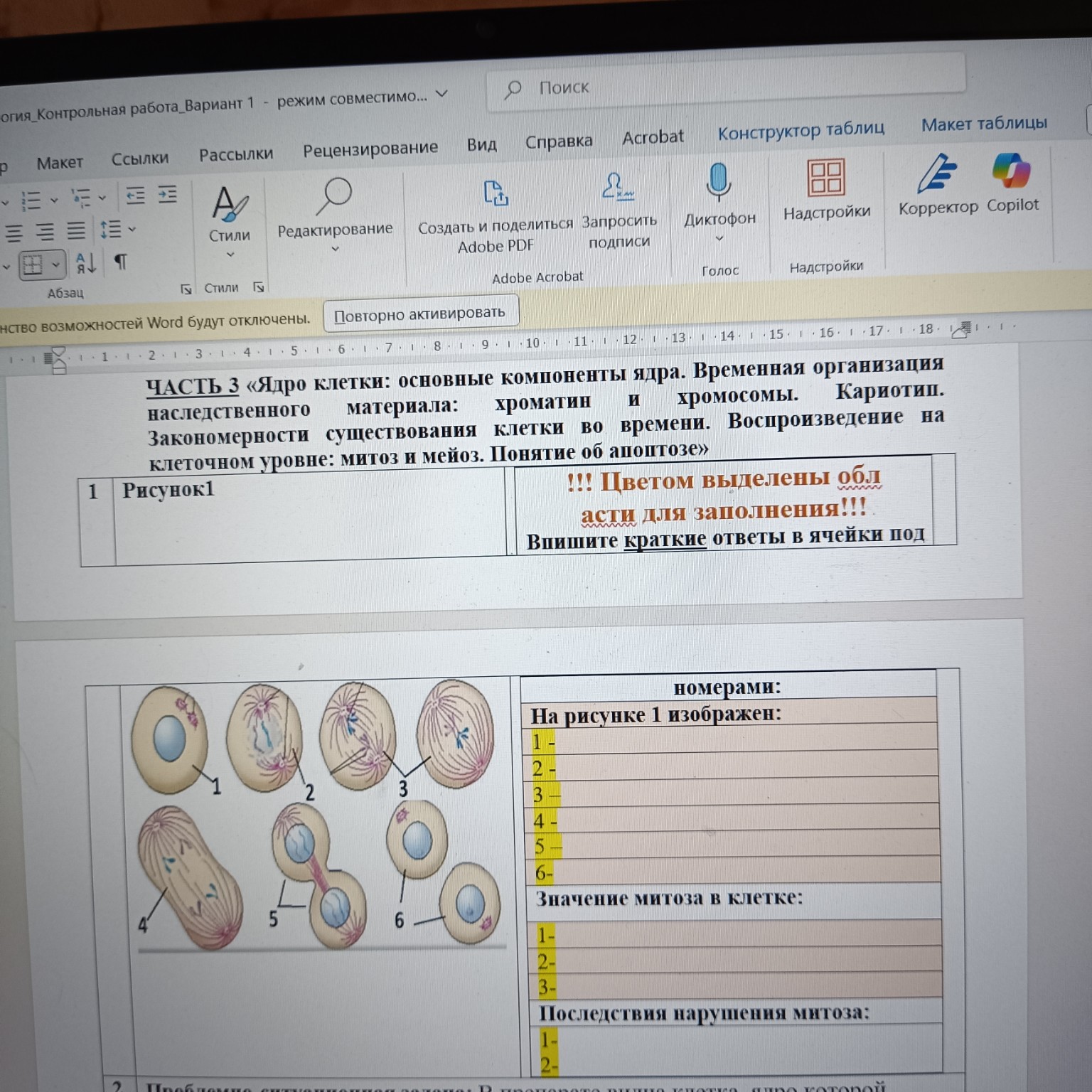Open the borders dropdown arrow
Screen dimensions: 1092x1092
pyautogui.click(x=55, y=265)
